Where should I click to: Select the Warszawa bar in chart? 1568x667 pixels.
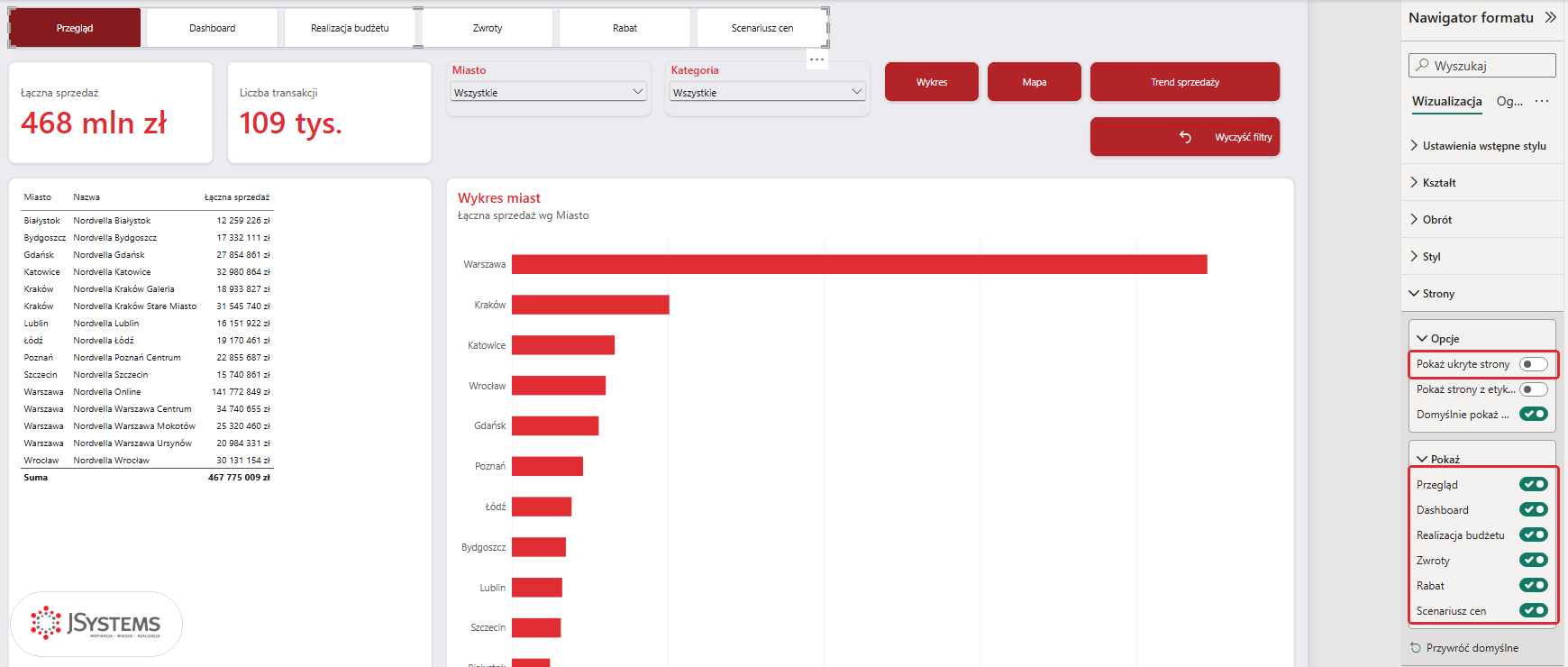click(860, 264)
